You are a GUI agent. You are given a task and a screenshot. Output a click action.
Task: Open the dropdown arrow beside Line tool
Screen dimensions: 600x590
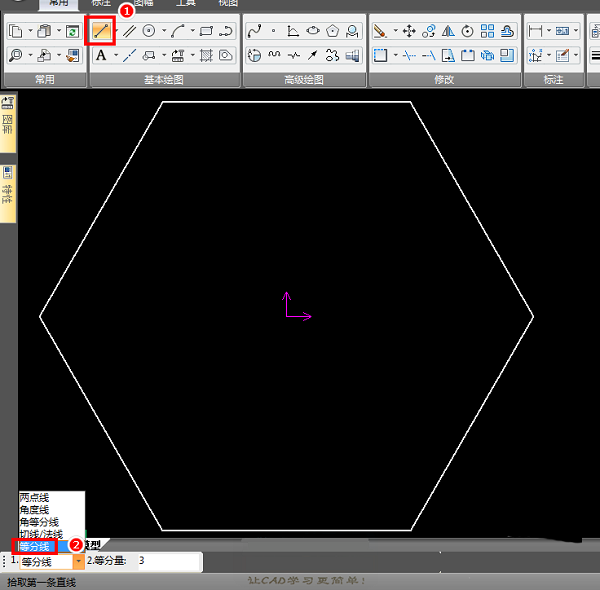pyautogui.click(x=115, y=31)
